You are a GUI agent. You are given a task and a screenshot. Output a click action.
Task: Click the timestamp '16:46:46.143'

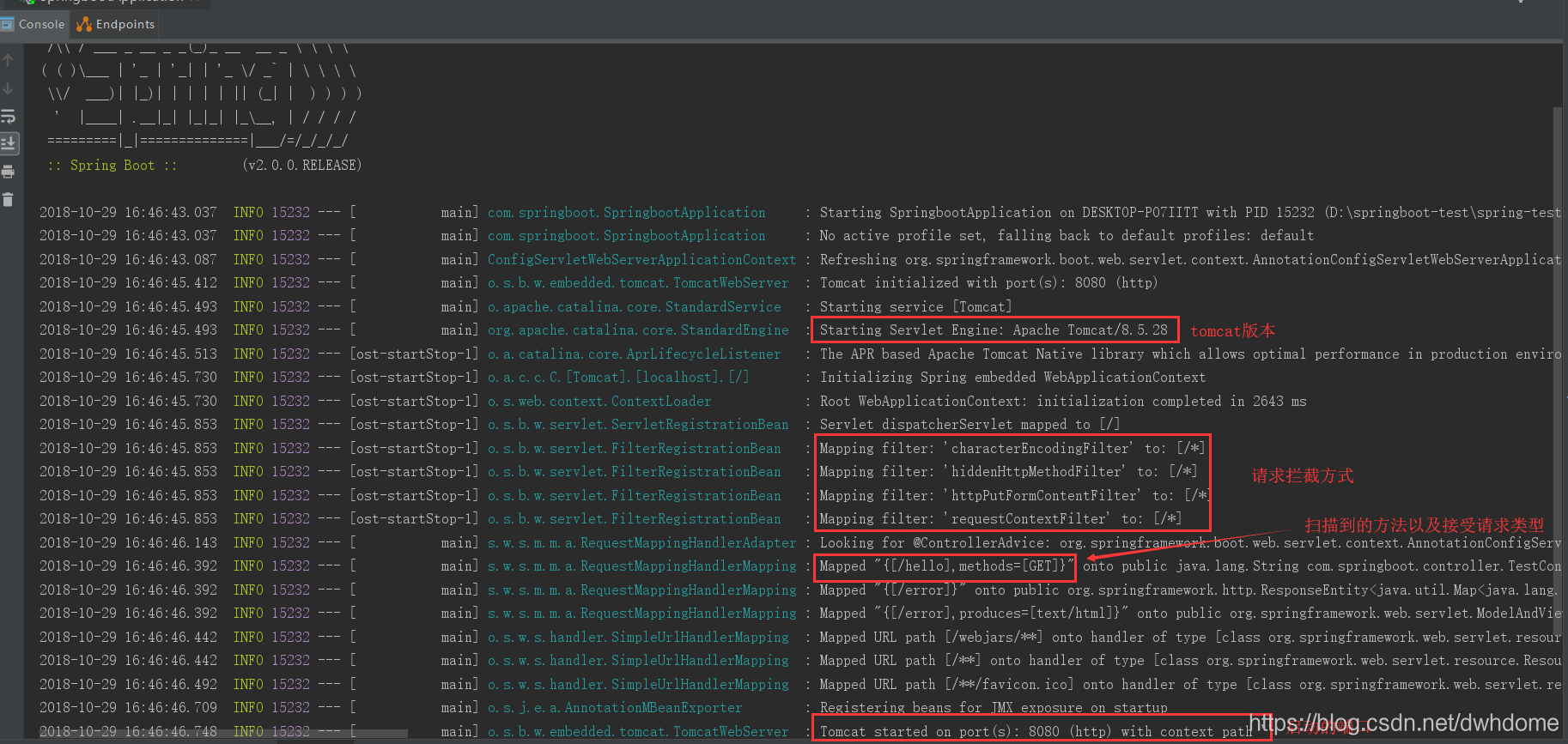170,542
